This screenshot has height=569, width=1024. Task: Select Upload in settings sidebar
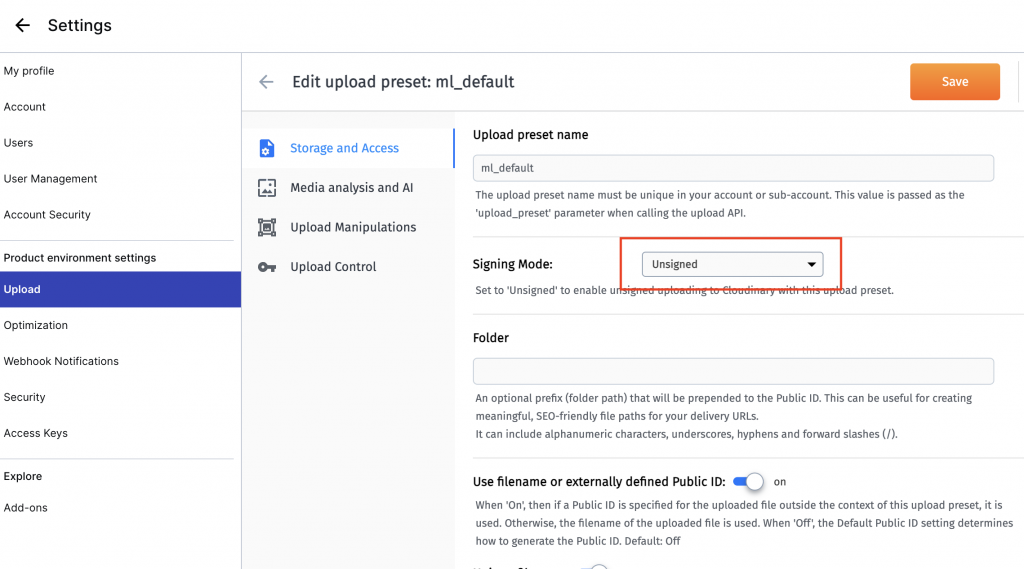click(x=22, y=289)
